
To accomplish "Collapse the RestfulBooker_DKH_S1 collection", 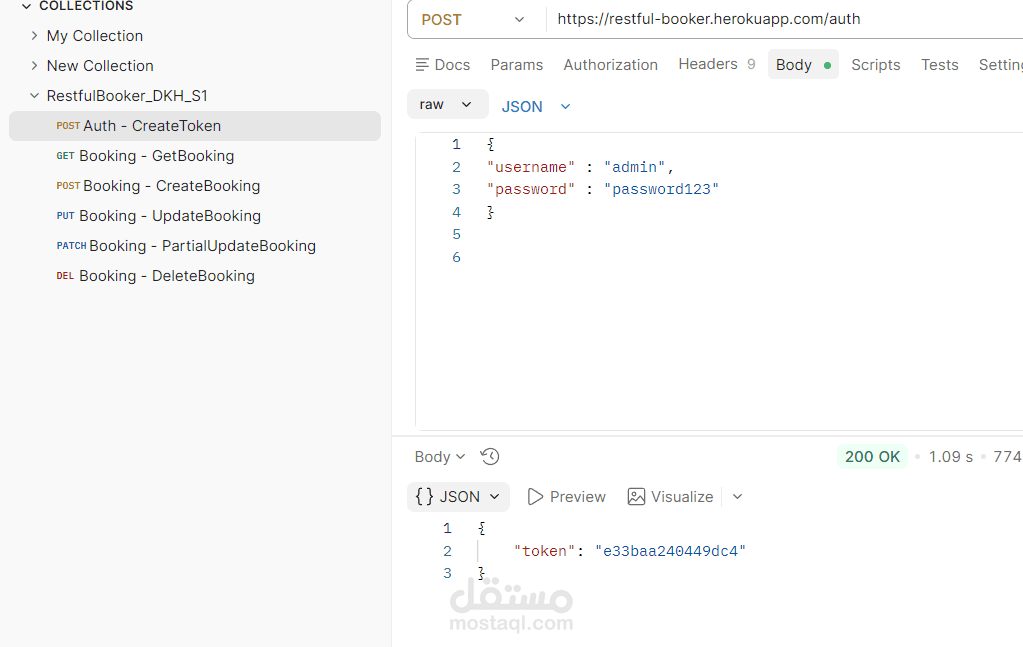I will click(x=35, y=96).
